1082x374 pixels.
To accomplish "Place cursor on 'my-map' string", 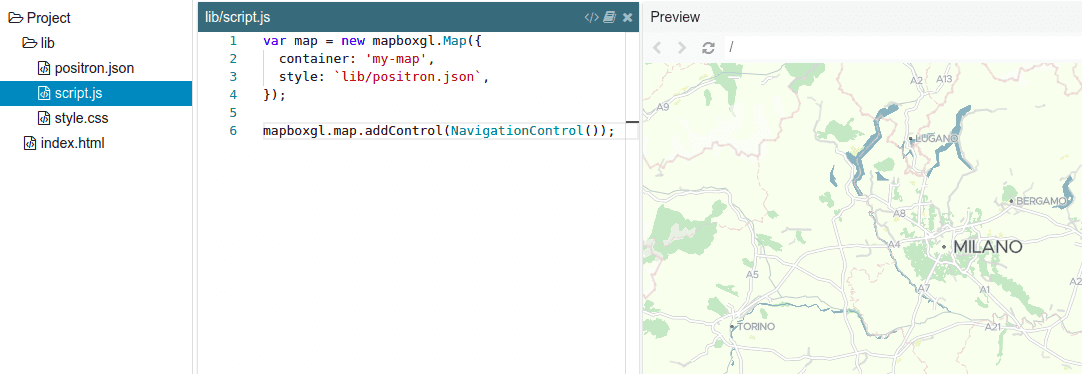I will pos(397,59).
